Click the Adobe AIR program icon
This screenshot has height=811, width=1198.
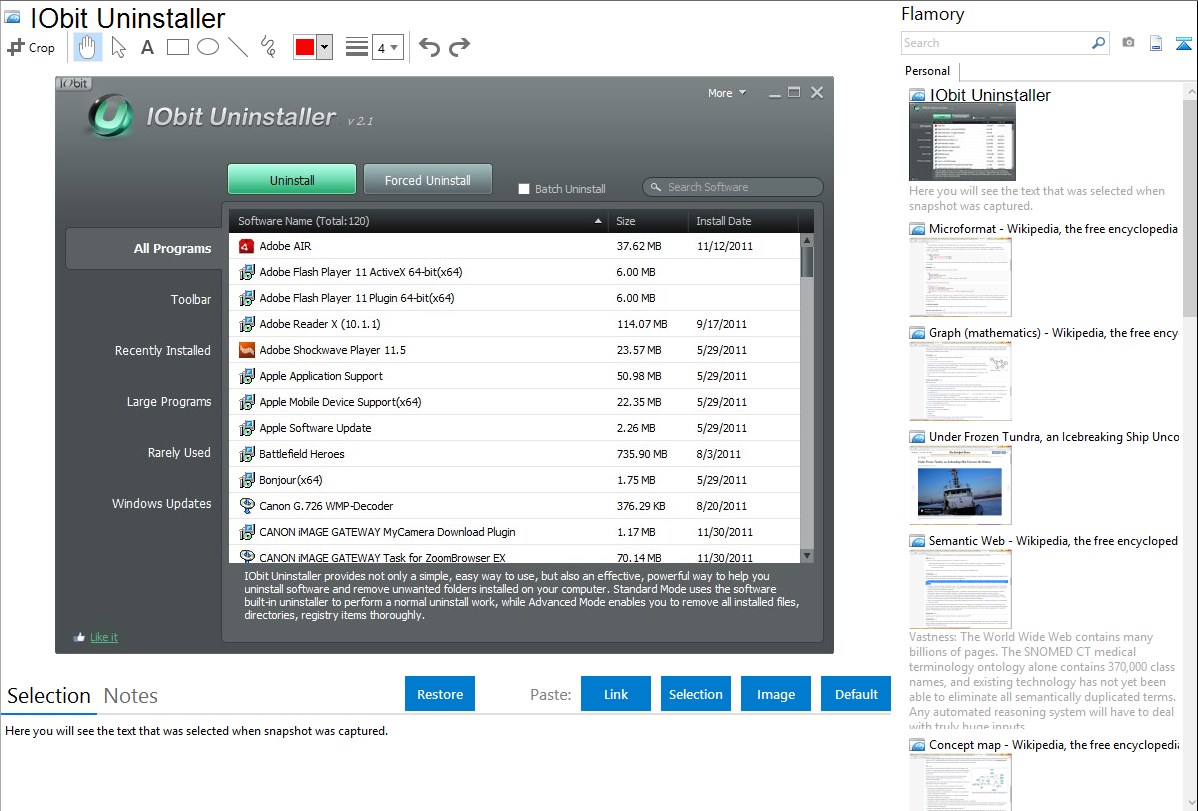pos(246,246)
